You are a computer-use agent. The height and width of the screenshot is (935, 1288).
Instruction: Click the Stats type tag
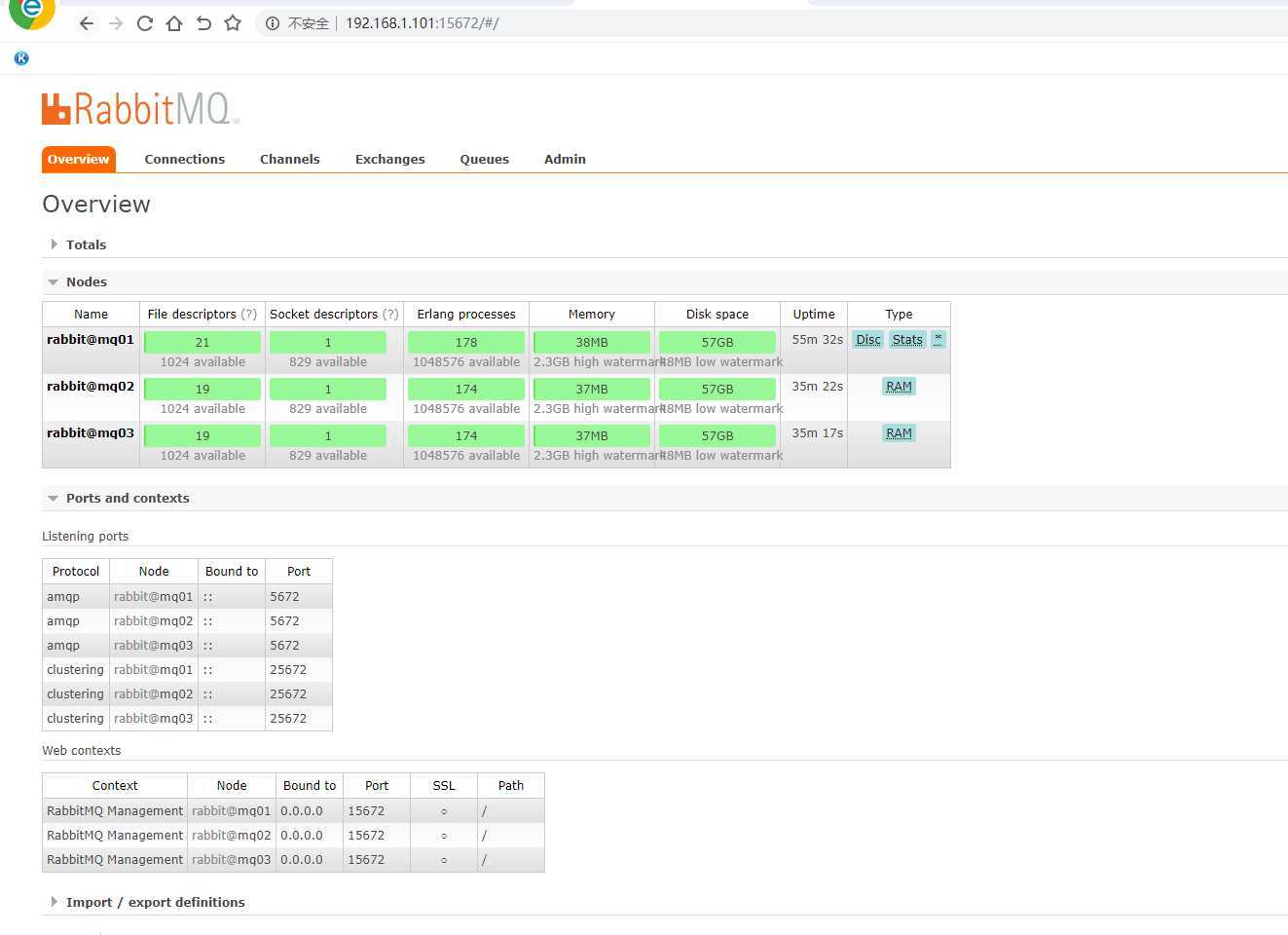pyautogui.click(x=907, y=339)
